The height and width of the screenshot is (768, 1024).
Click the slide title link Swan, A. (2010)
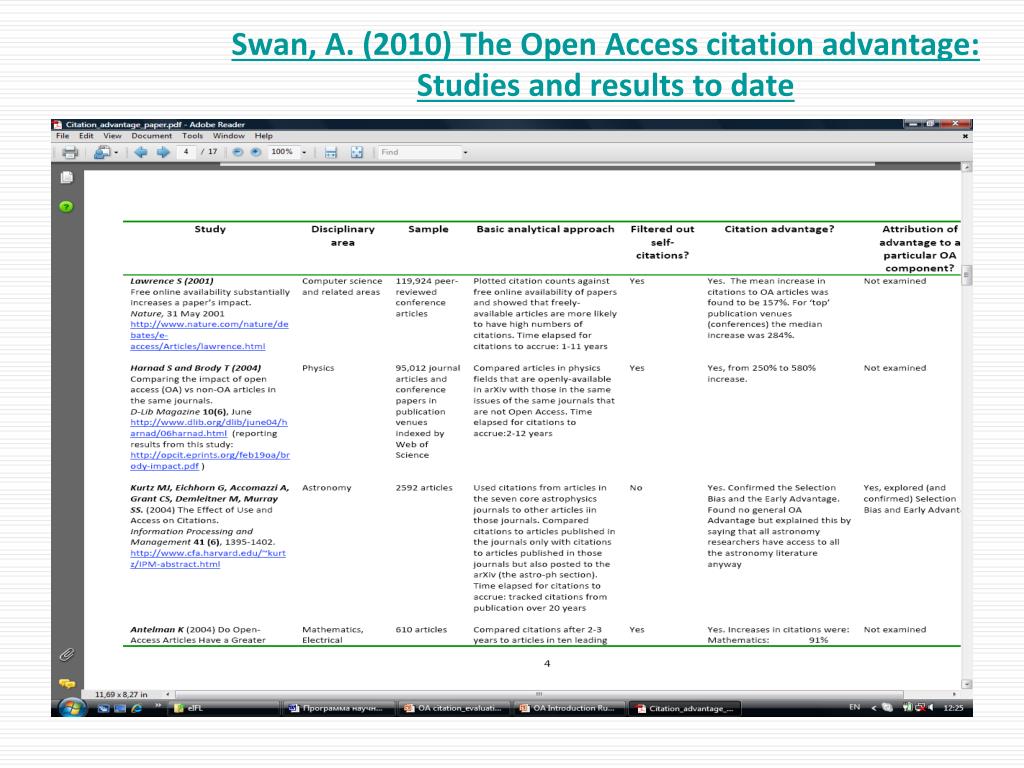605,65
